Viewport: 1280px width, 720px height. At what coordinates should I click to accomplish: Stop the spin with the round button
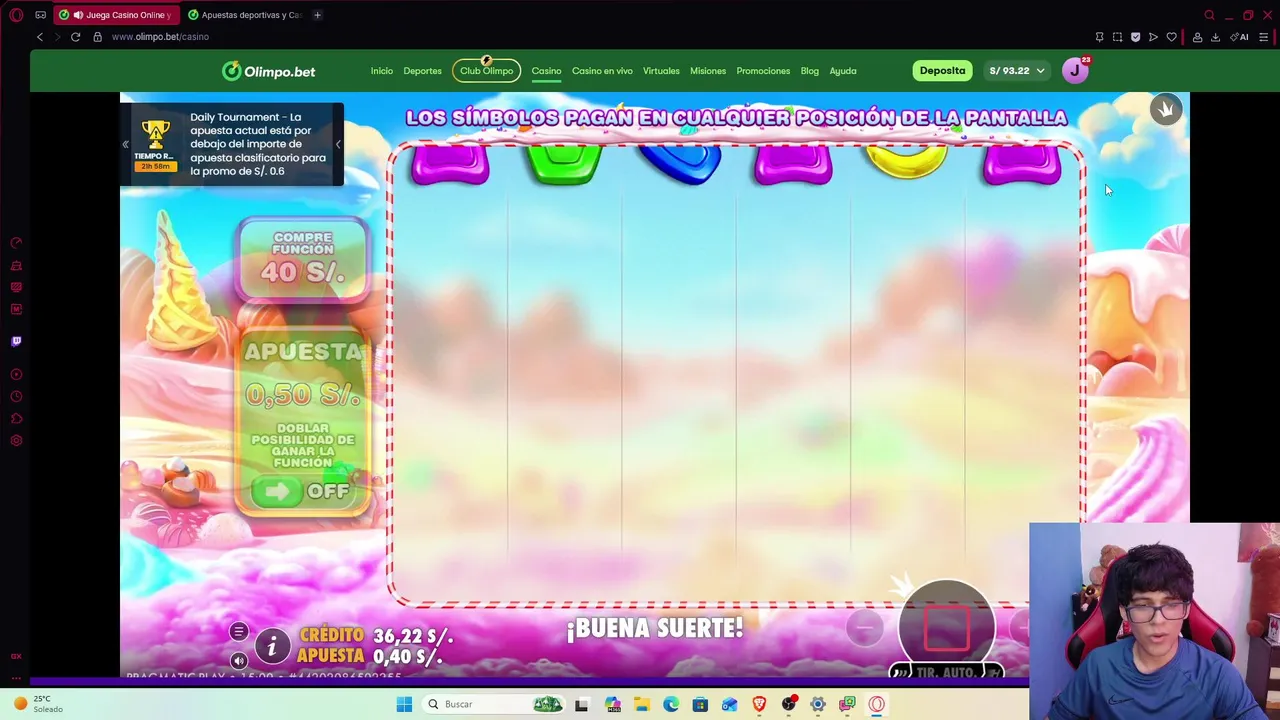(x=946, y=626)
